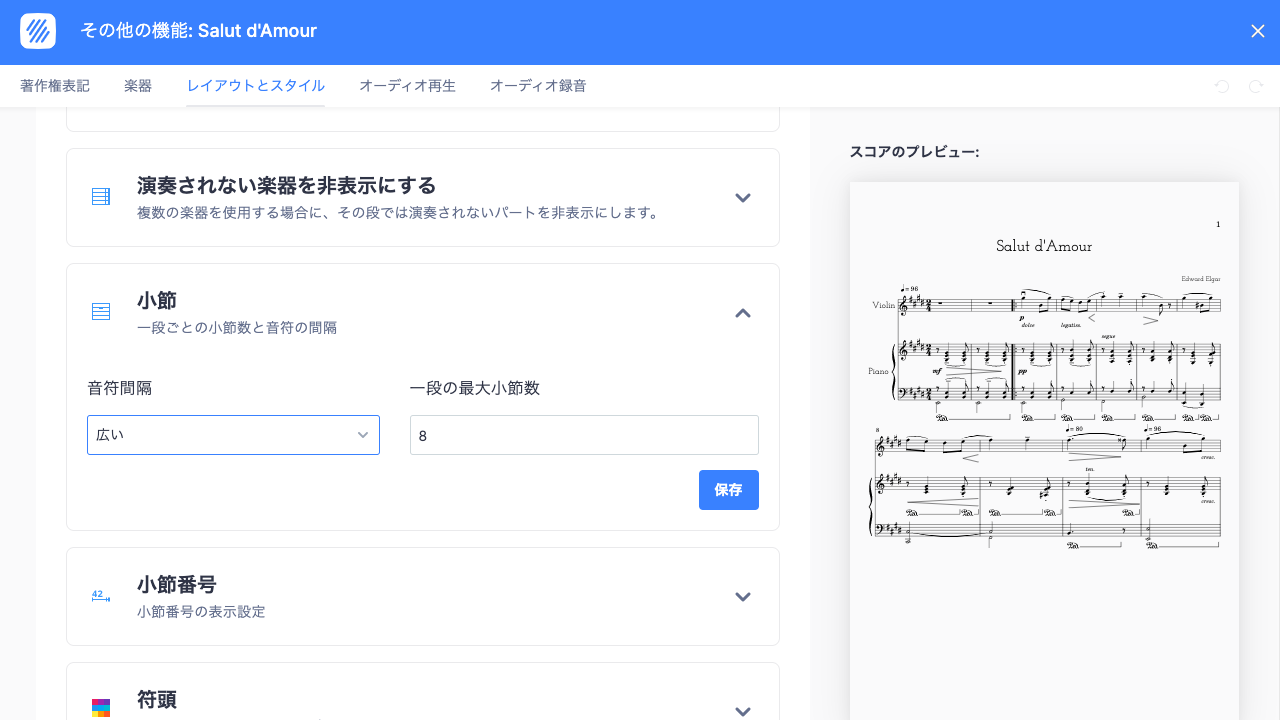Click the 一段の最大小節数 input field
Image resolution: width=1280 pixels, height=720 pixels.
click(x=583, y=434)
